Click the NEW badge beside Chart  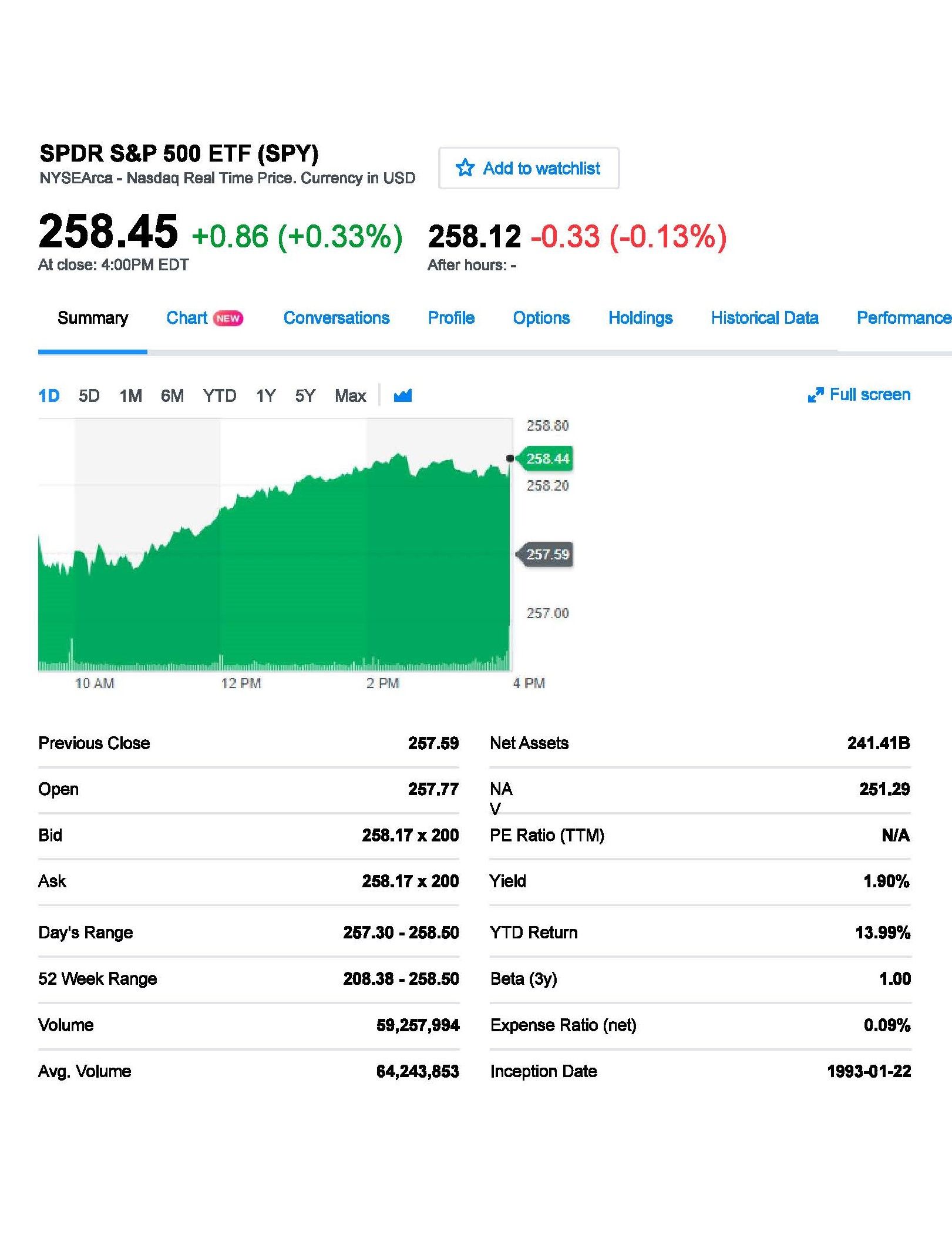coord(228,318)
